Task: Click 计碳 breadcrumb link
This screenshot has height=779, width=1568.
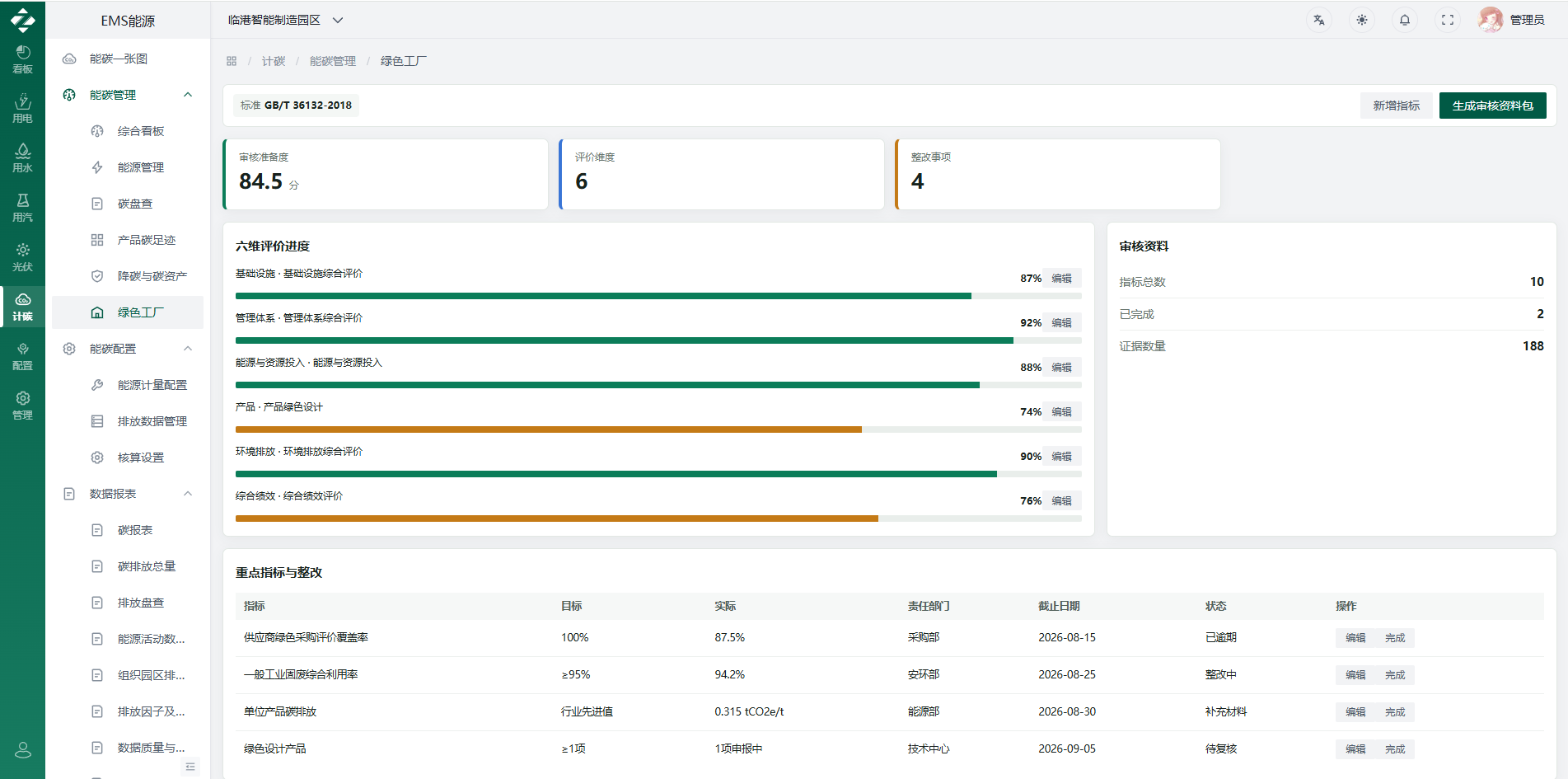Action: (274, 61)
